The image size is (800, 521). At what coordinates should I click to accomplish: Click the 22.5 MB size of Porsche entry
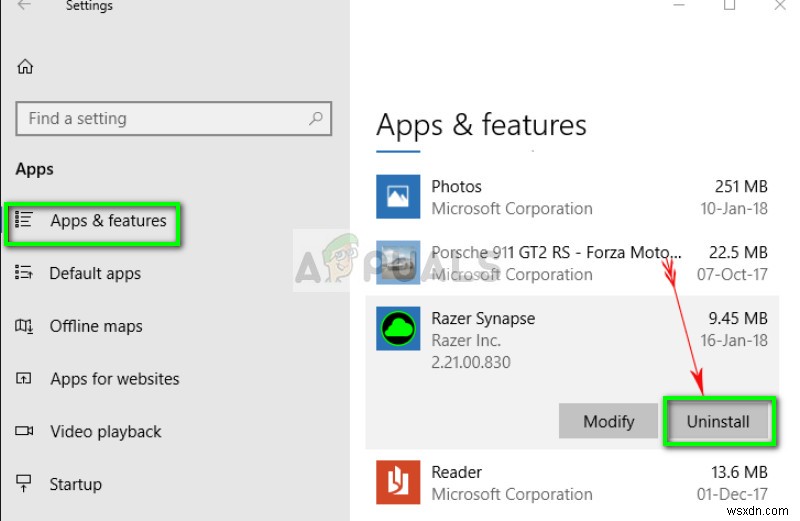tap(738, 253)
